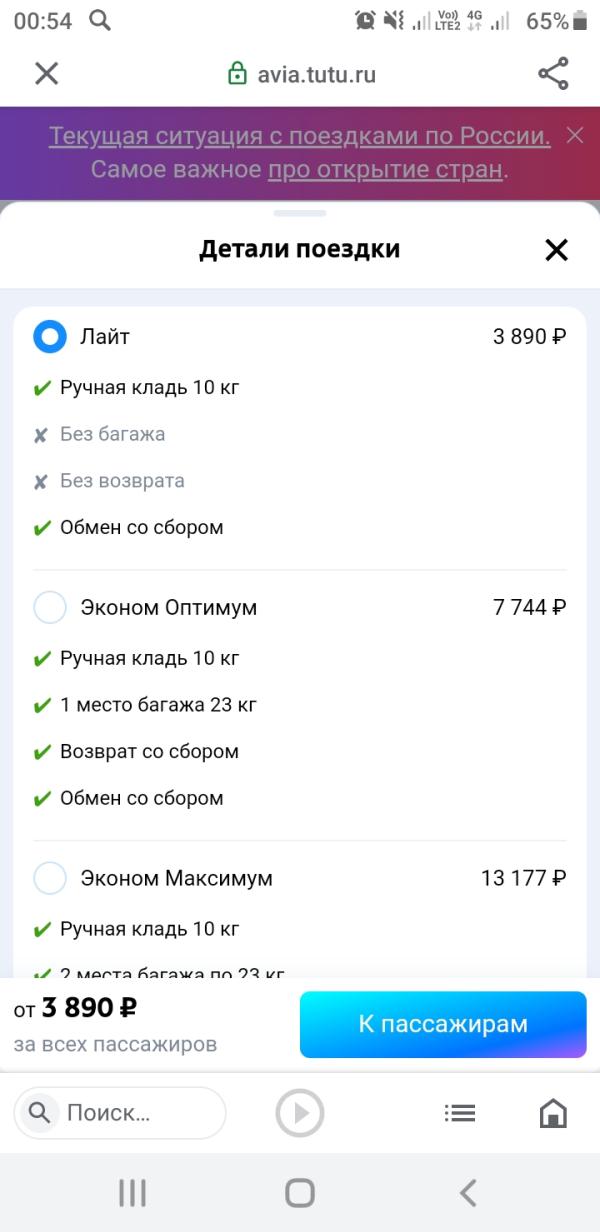Select the Лайт fare radio button
This screenshot has width=600, height=1232.
50,336
